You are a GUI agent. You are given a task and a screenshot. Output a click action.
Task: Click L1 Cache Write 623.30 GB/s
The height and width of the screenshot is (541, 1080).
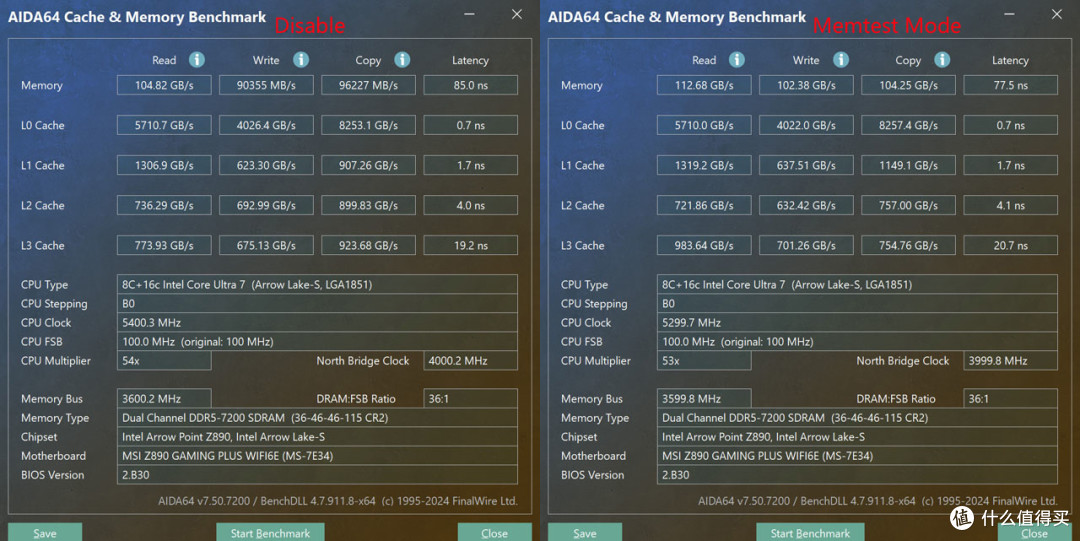[x=266, y=165]
